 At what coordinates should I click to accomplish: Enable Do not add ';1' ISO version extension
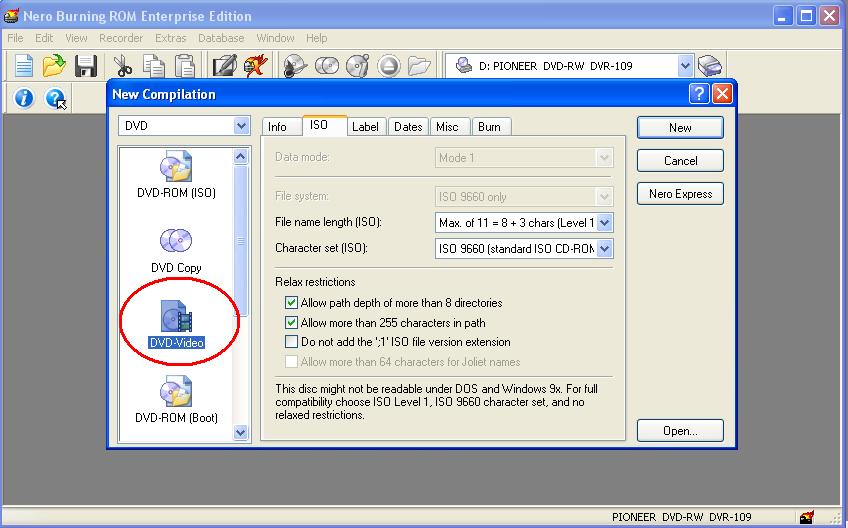[x=292, y=342]
